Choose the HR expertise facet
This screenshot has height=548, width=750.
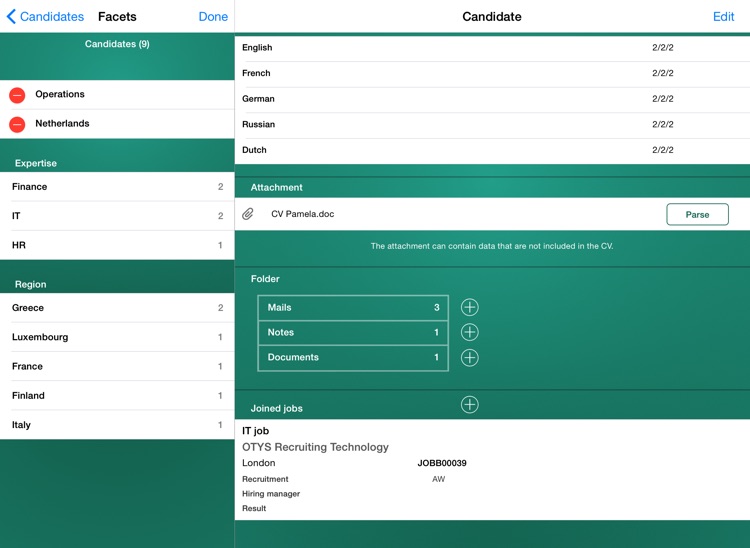(117, 245)
